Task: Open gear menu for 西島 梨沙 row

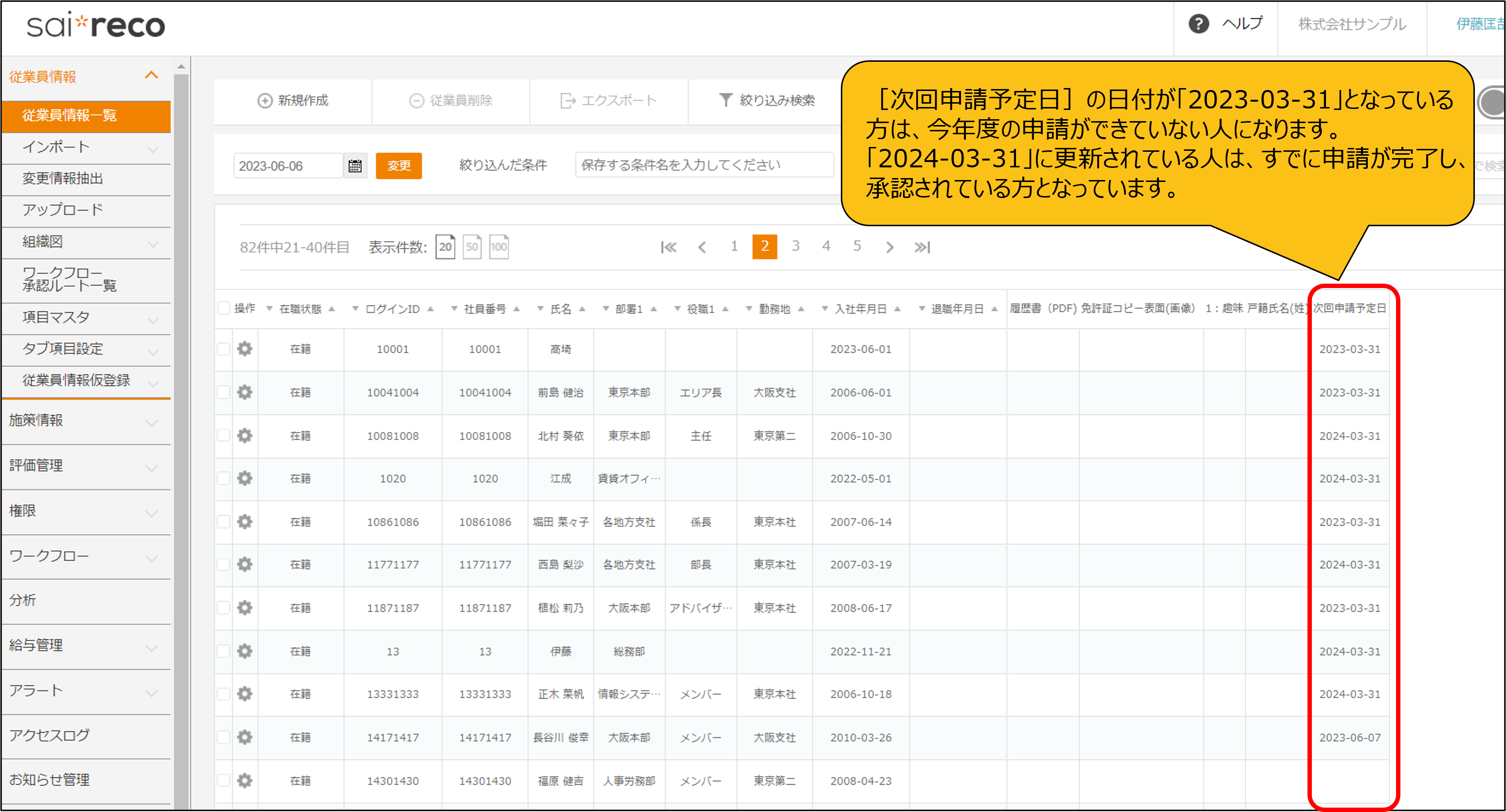Action: coord(244,564)
